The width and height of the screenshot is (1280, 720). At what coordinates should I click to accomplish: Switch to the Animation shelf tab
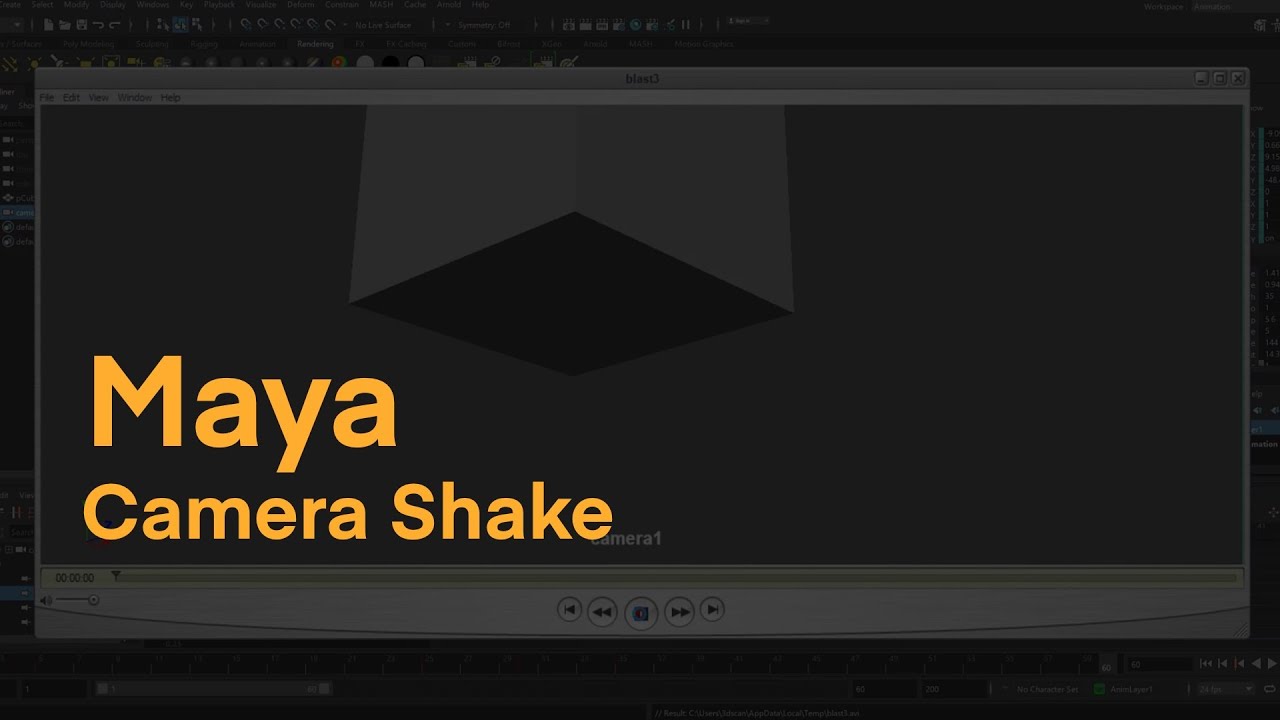click(257, 44)
